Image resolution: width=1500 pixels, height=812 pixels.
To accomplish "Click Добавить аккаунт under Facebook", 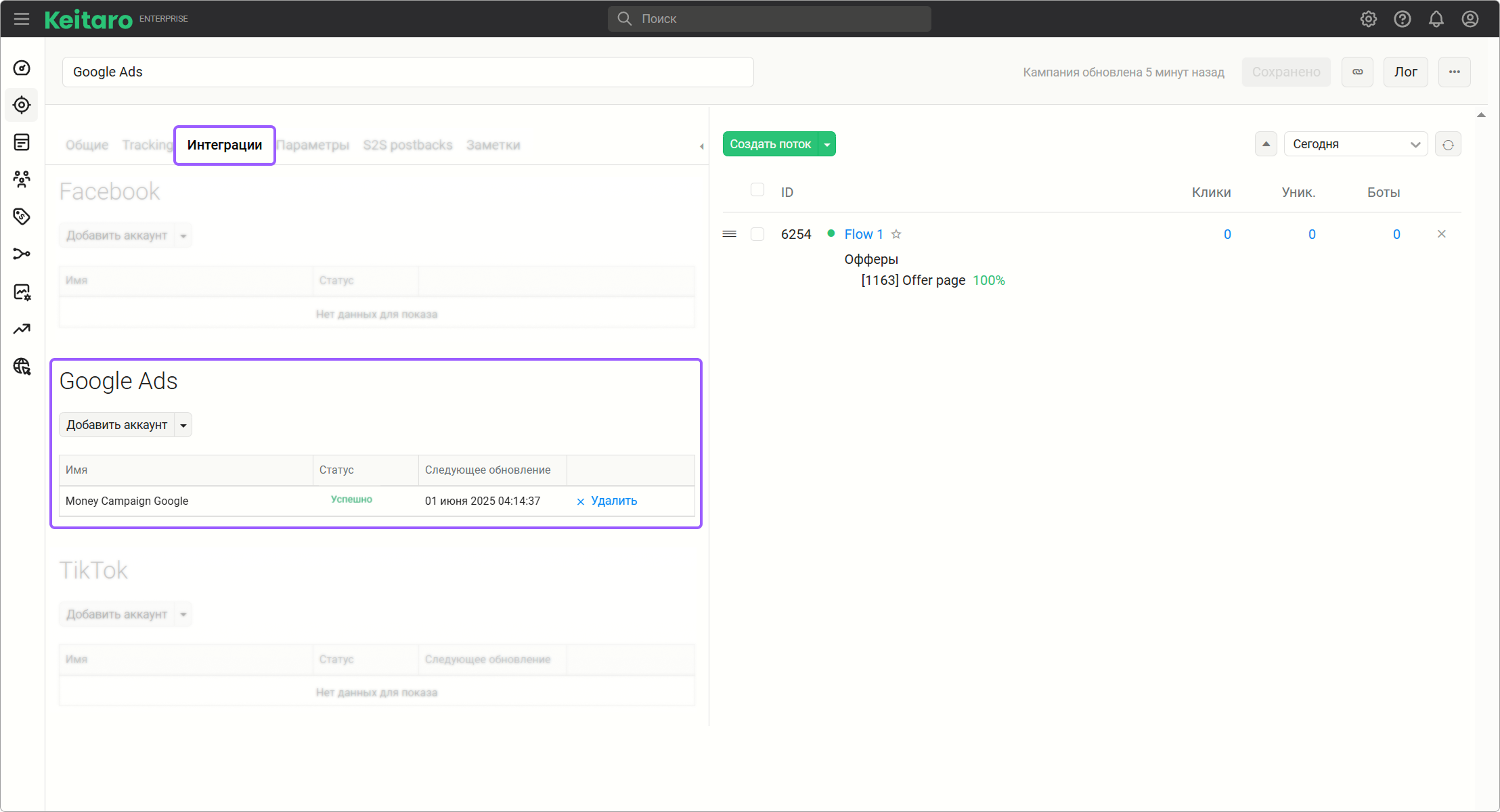I will [116, 235].
